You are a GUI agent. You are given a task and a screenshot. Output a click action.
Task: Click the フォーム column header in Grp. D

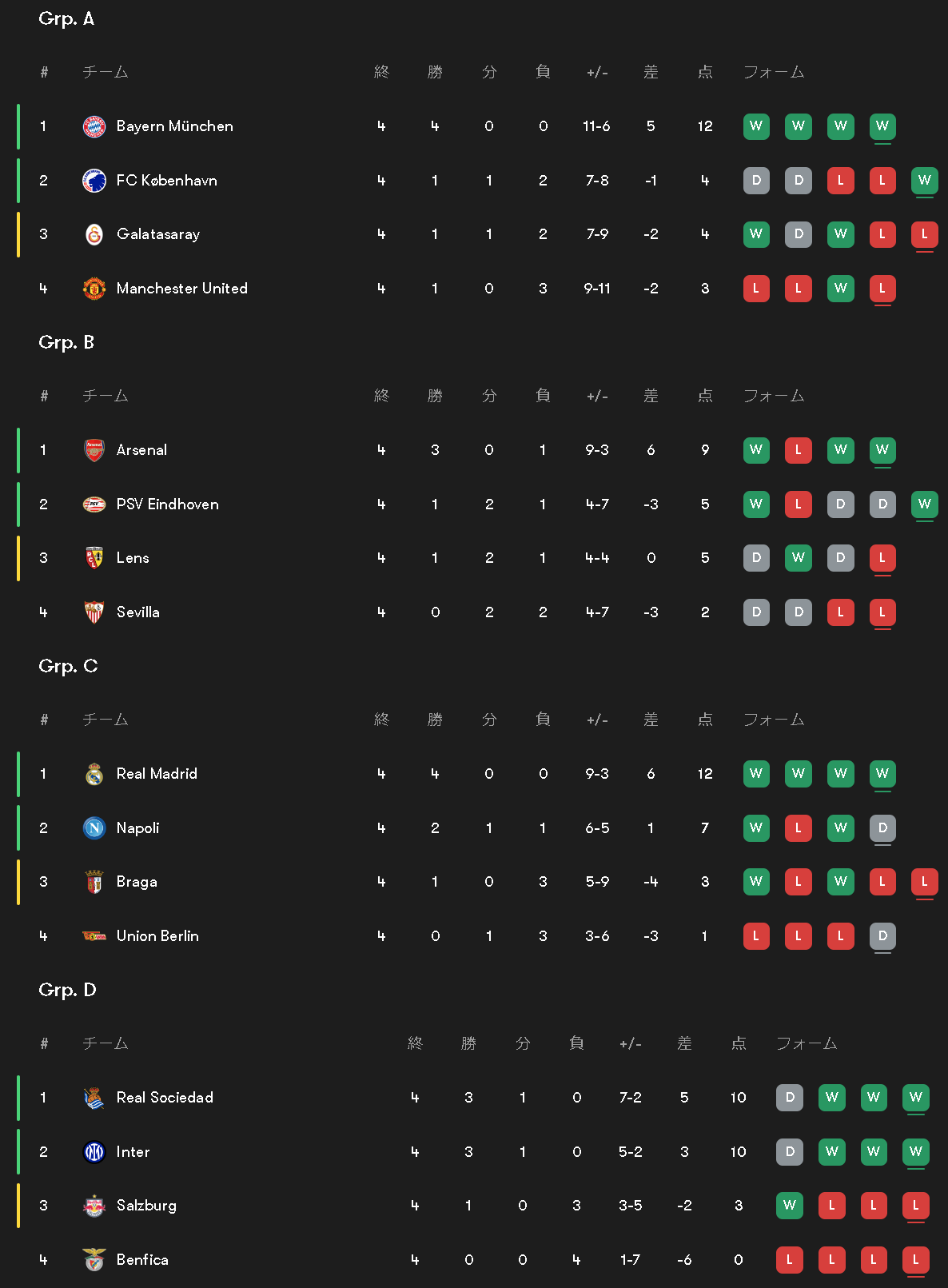[807, 1043]
